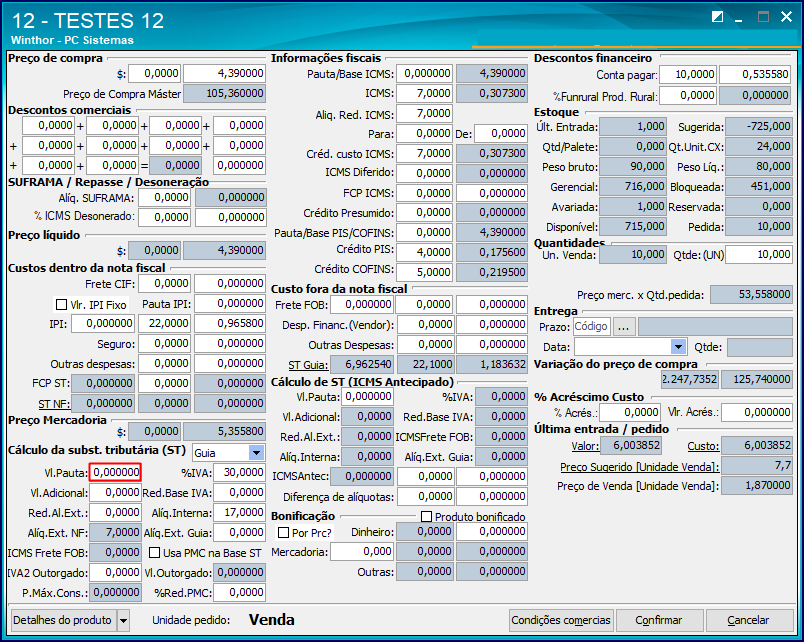804x642 pixels.
Task: Click the Crédito COFINS field with 5,0000
Action: coord(424,272)
